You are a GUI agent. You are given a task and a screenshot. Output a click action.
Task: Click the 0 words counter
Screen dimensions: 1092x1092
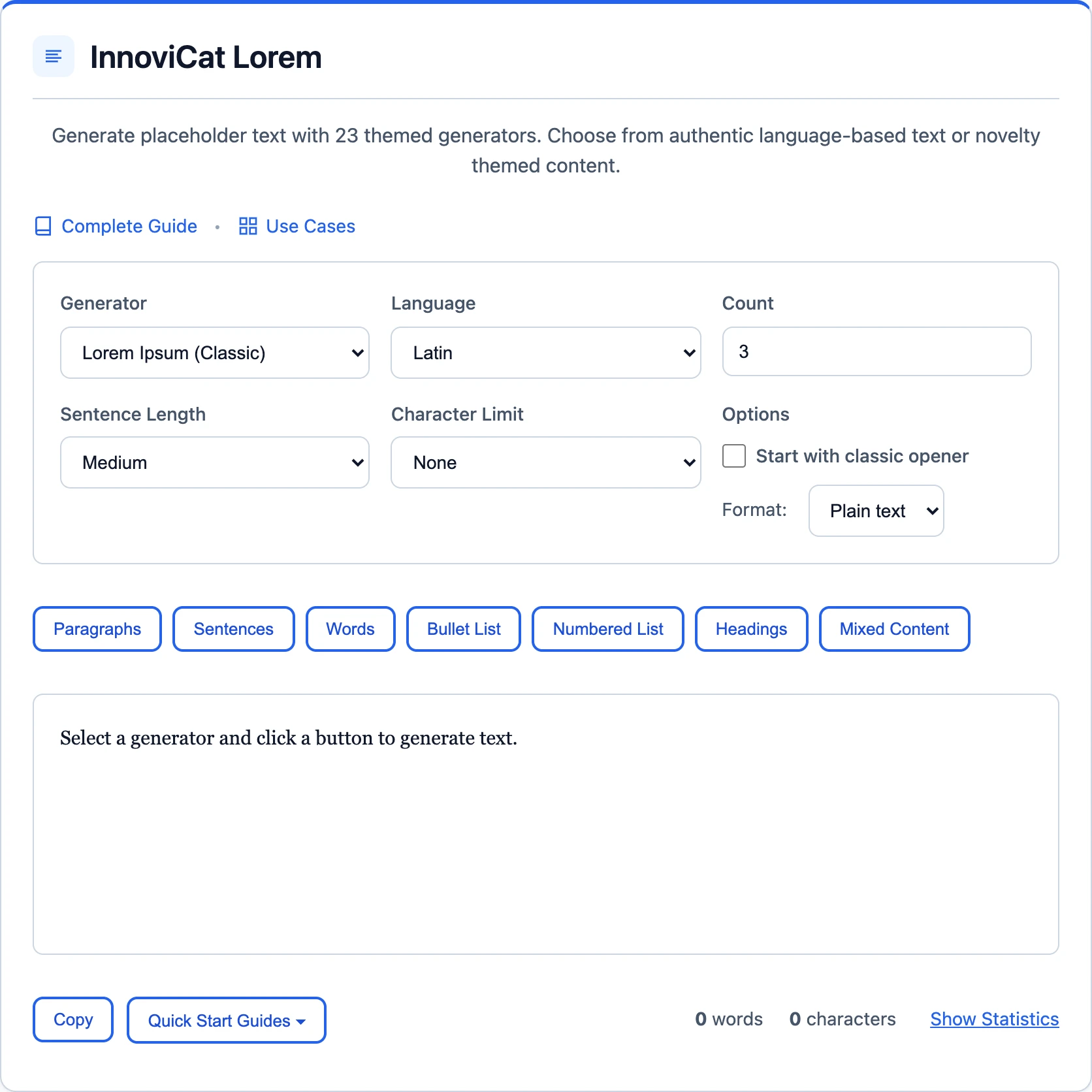point(729,1019)
